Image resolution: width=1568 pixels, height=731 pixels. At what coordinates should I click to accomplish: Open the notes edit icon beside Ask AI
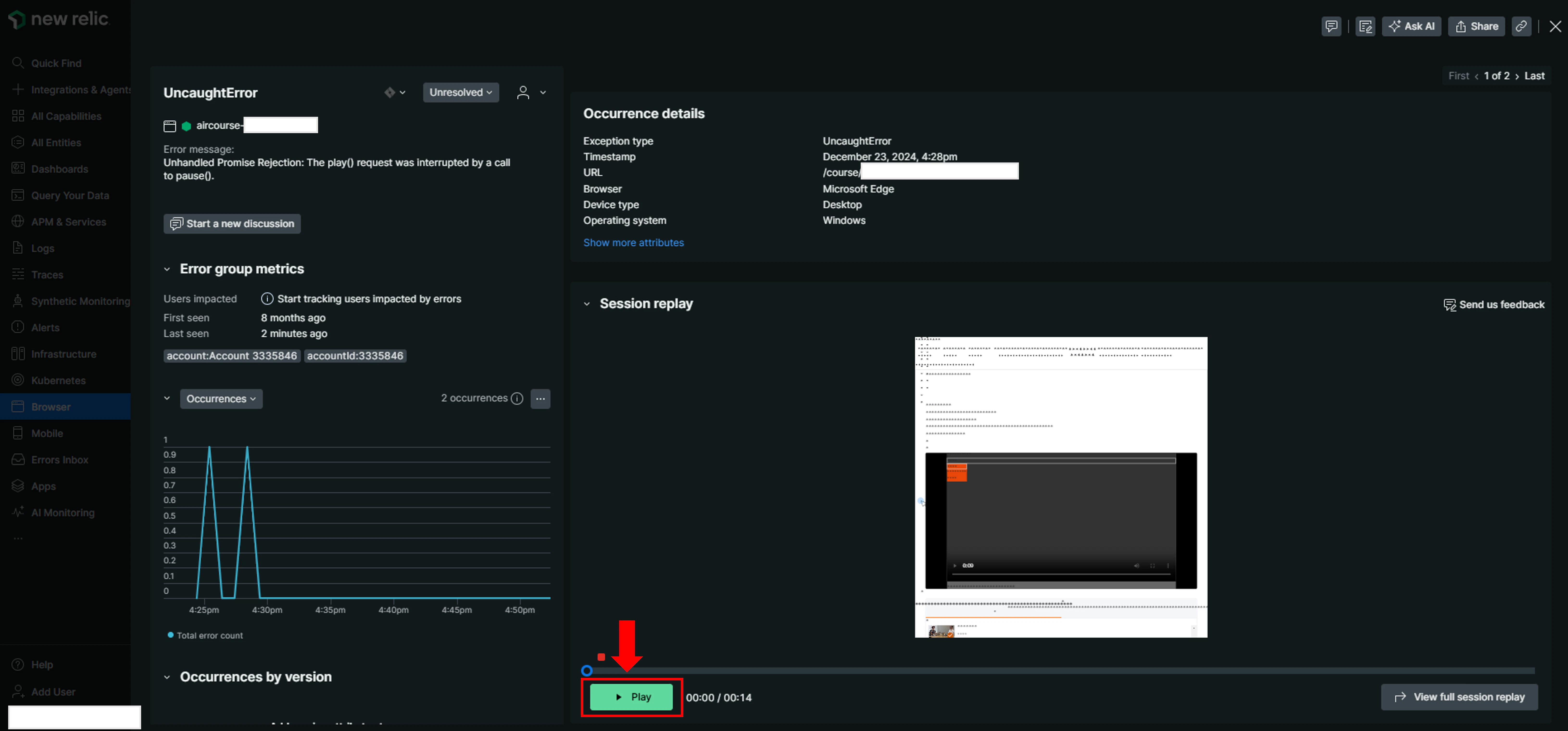tap(1365, 26)
